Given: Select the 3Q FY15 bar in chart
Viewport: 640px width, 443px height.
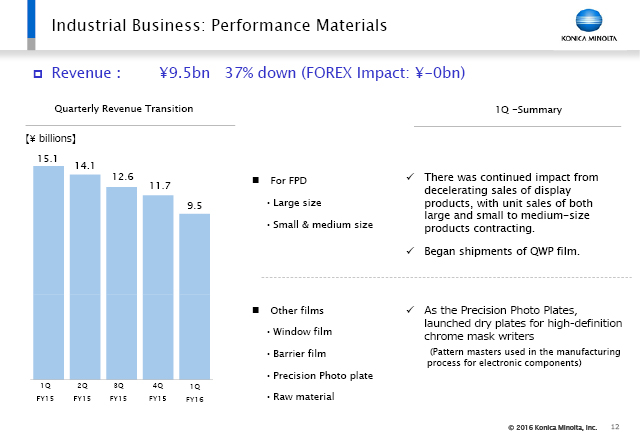Looking at the screenshot, I should (122, 283).
